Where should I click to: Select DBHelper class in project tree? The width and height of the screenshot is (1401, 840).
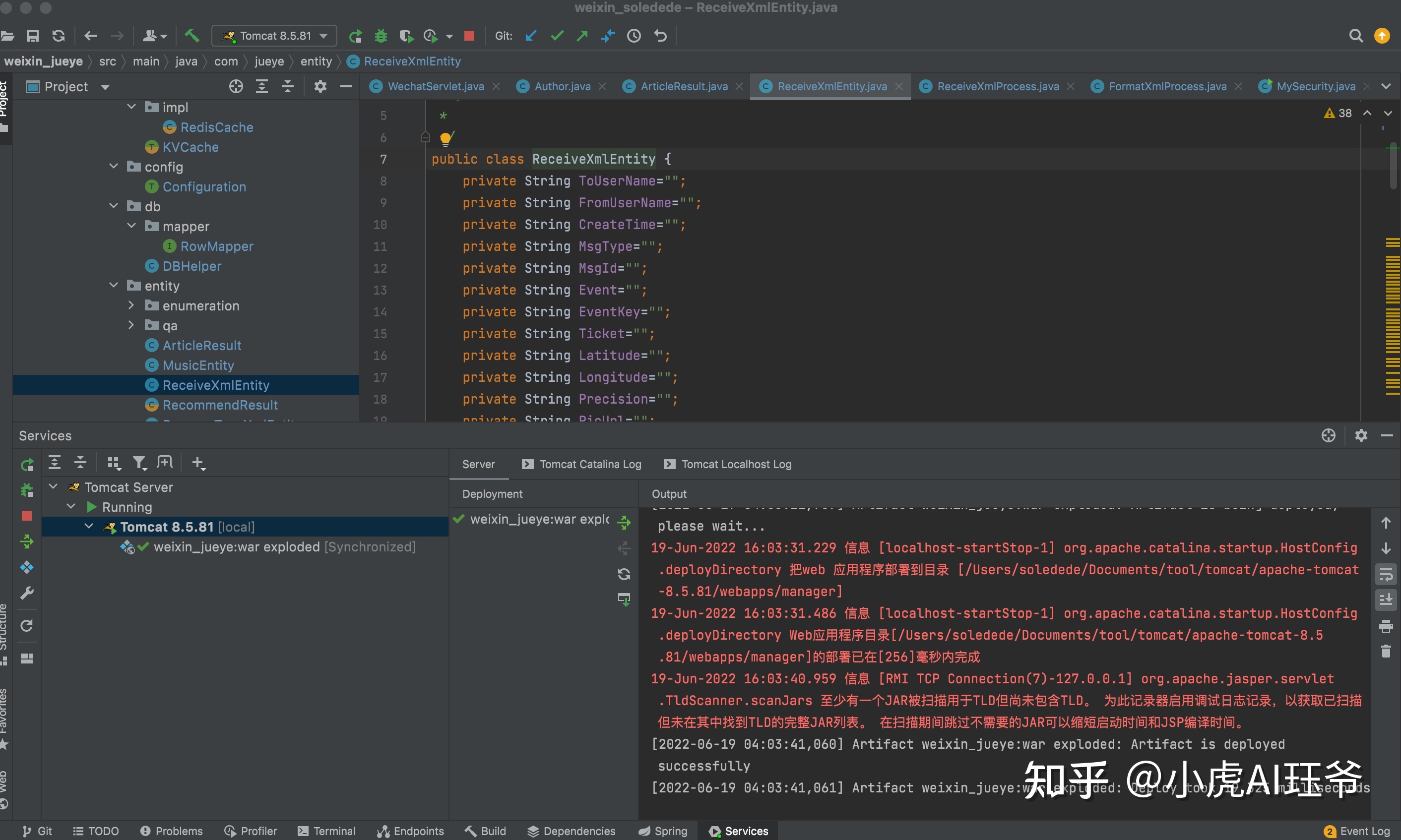tap(191, 266)
